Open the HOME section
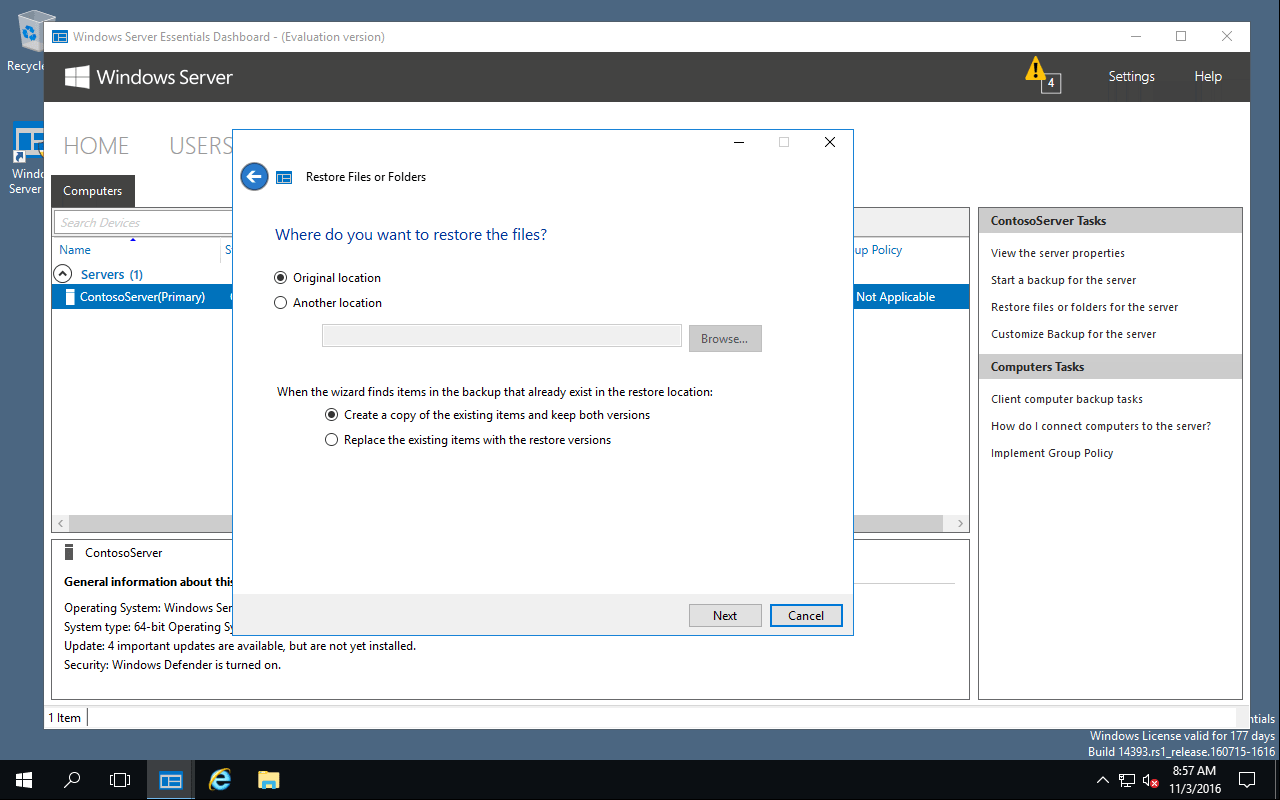The image size is (1280, 800). click(96, 146)
